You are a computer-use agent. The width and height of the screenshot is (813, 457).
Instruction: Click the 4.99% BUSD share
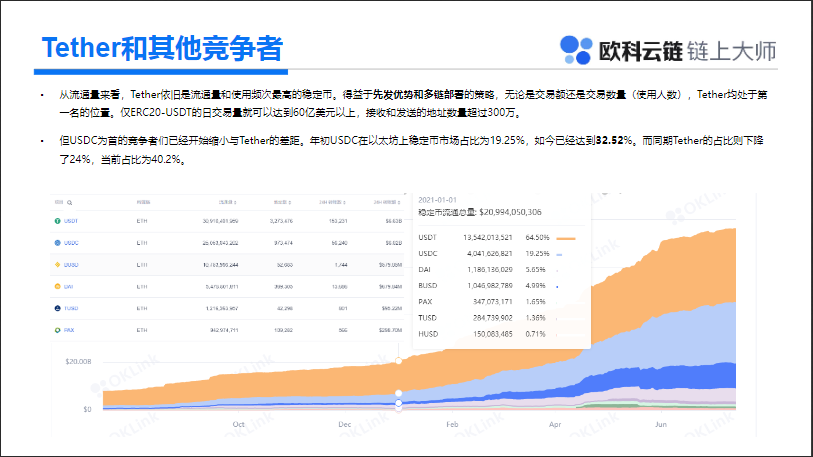[535, 285]
